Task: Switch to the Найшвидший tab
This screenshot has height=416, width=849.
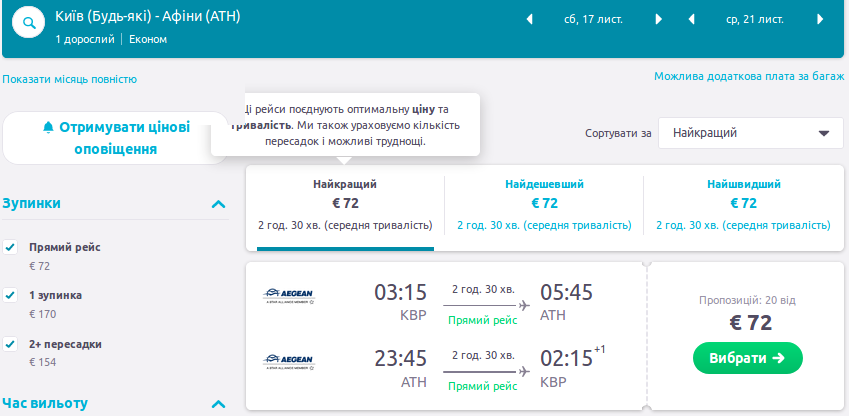Action: pyautogui.click(x=744, y=207)
